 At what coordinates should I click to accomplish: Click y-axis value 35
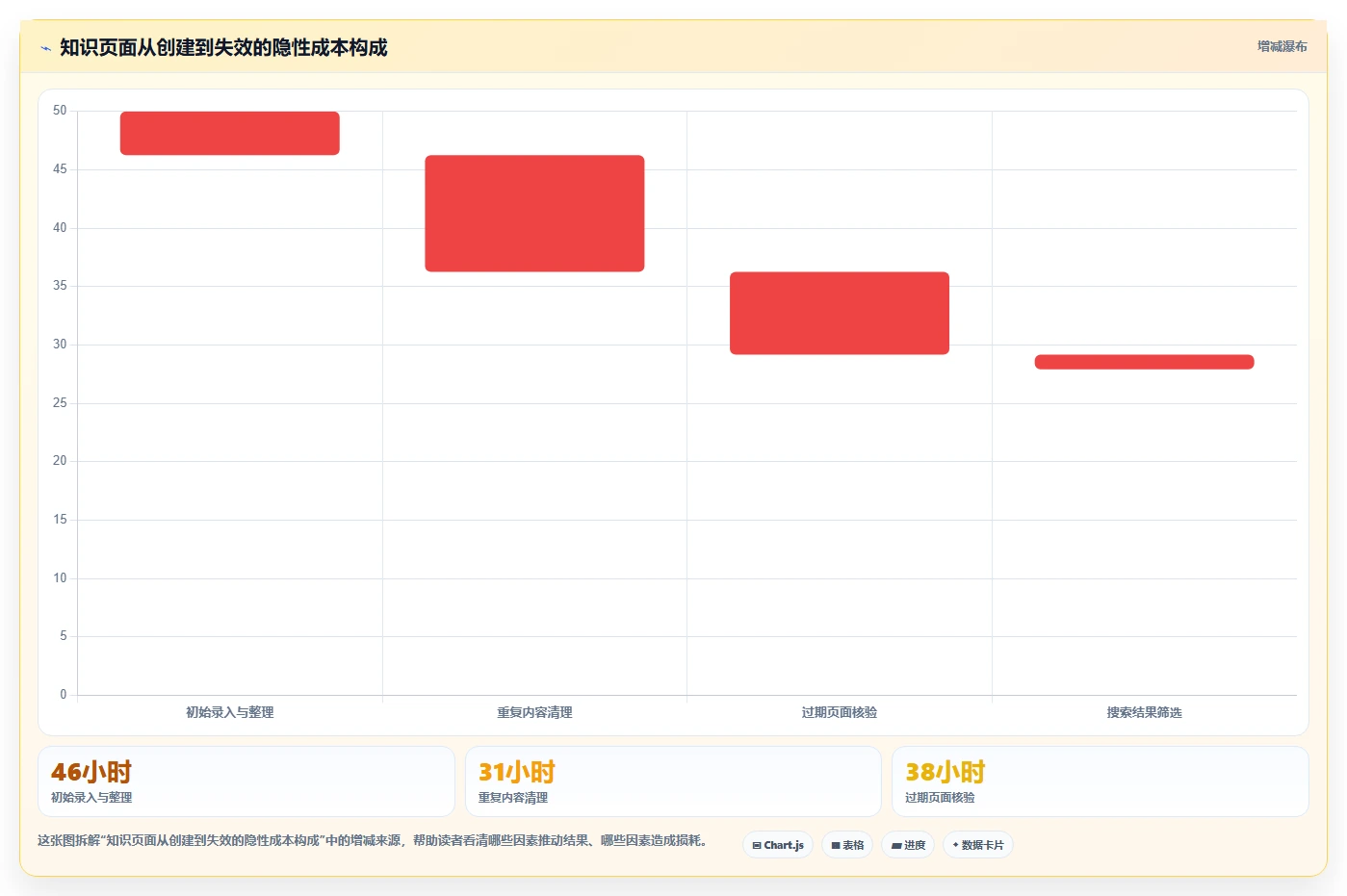click(60, 286)
